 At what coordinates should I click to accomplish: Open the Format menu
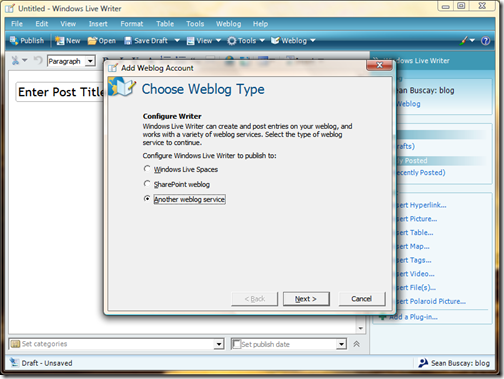[x=132, y=24]
